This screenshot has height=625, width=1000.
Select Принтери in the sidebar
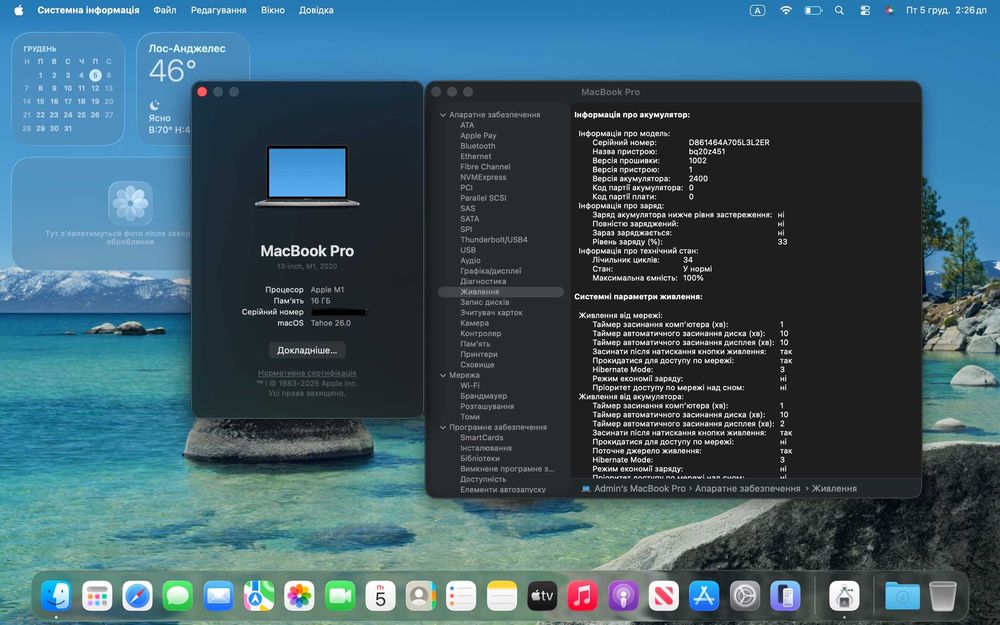pos(478,355)
